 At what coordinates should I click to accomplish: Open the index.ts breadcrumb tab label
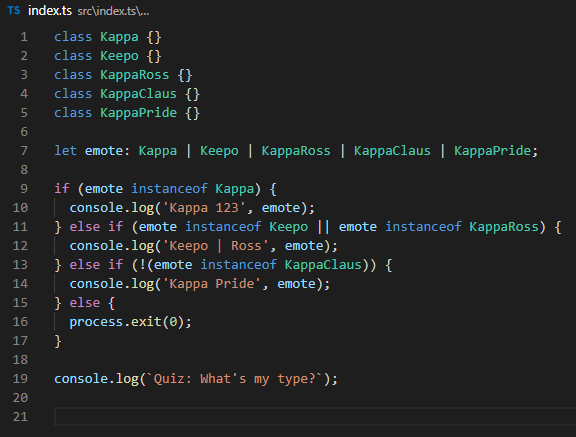(x=50, y=11)
